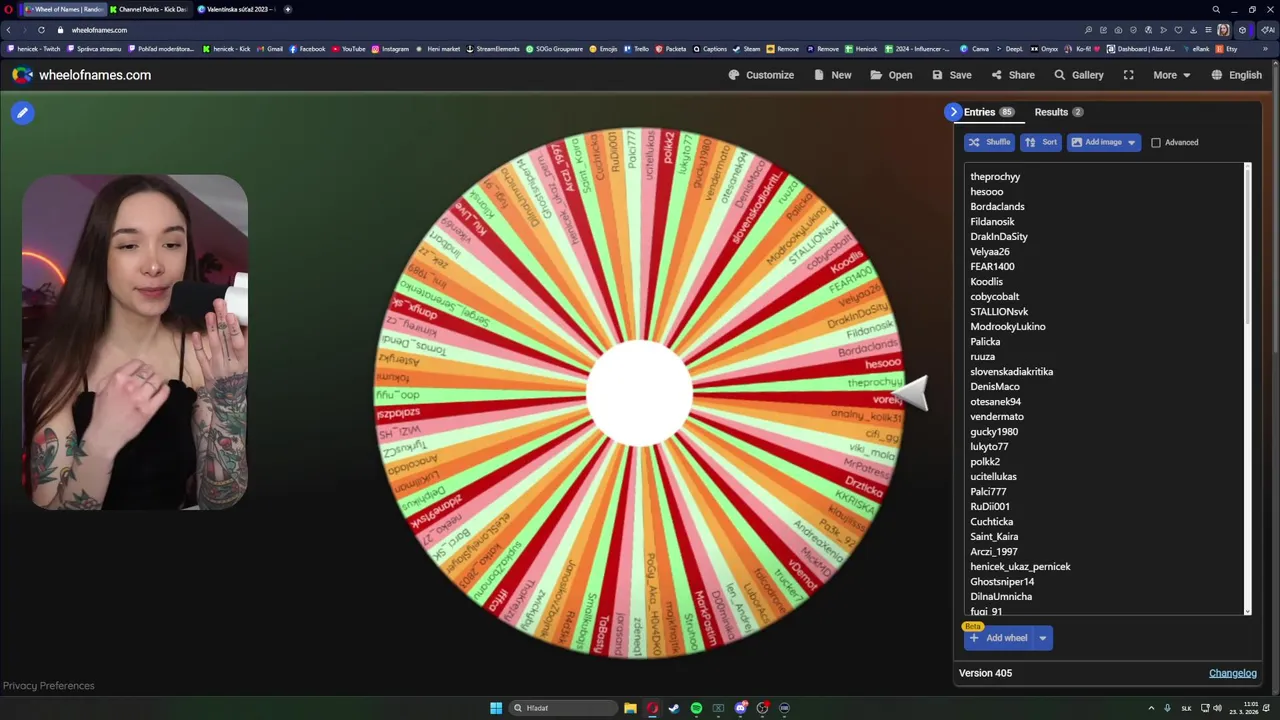Open the StreamElements bookmark
Viewport: 1280px width, 720px height.
click(x=493, y=48)
